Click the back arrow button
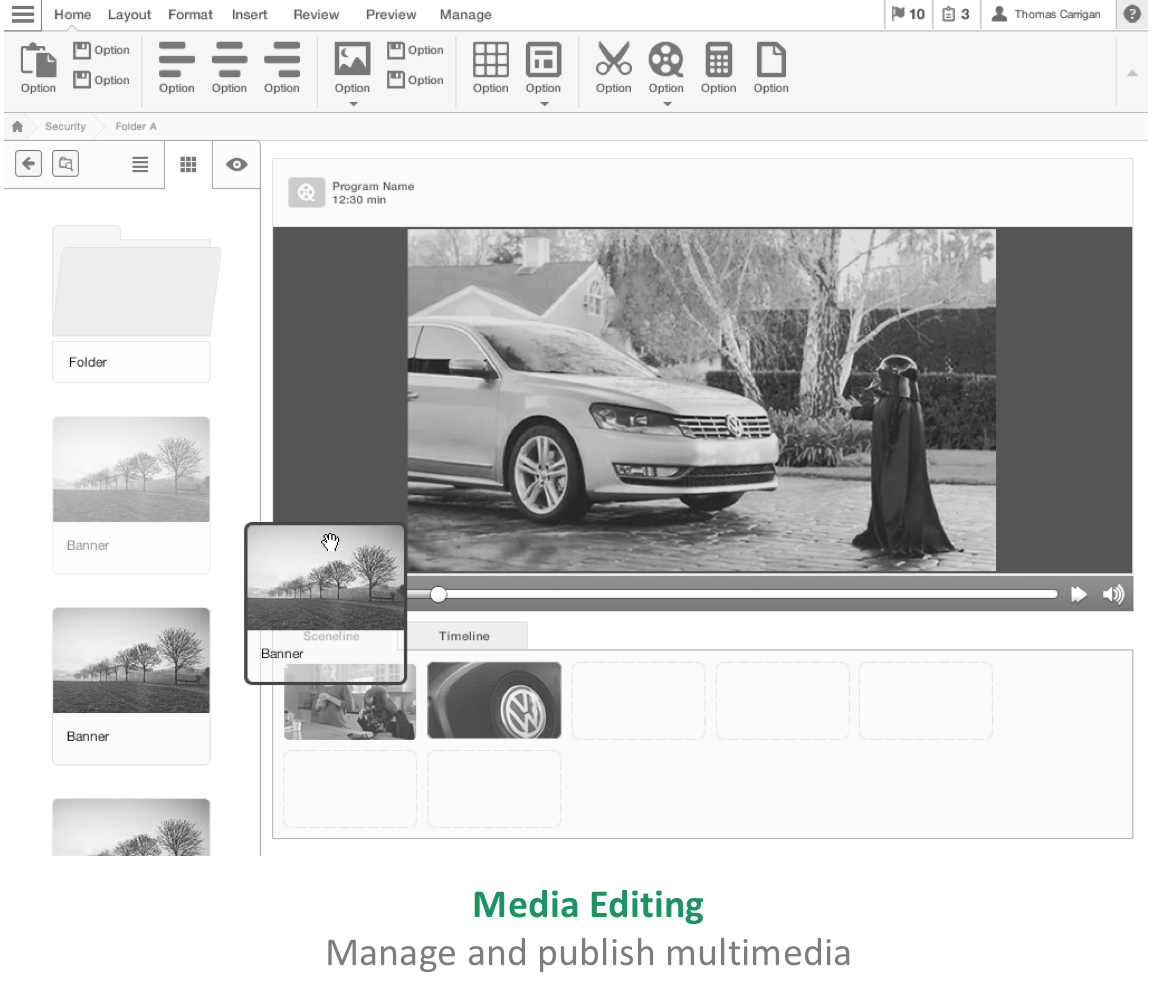The width and height of the screenshot is (1154, 990). click(29, 163)
